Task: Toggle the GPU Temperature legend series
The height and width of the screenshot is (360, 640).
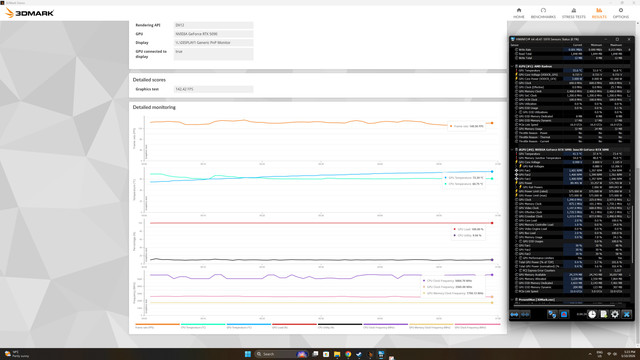Action: tap(249, 326)
